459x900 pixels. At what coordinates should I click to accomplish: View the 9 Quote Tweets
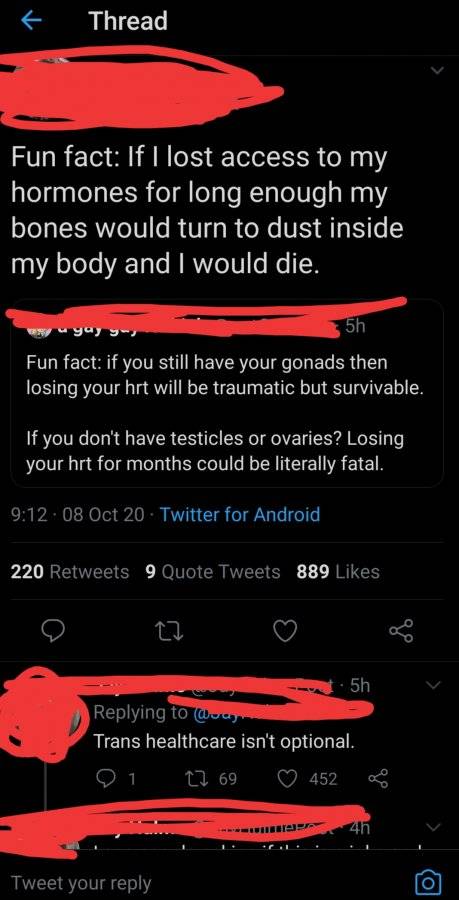click(213, 572)
